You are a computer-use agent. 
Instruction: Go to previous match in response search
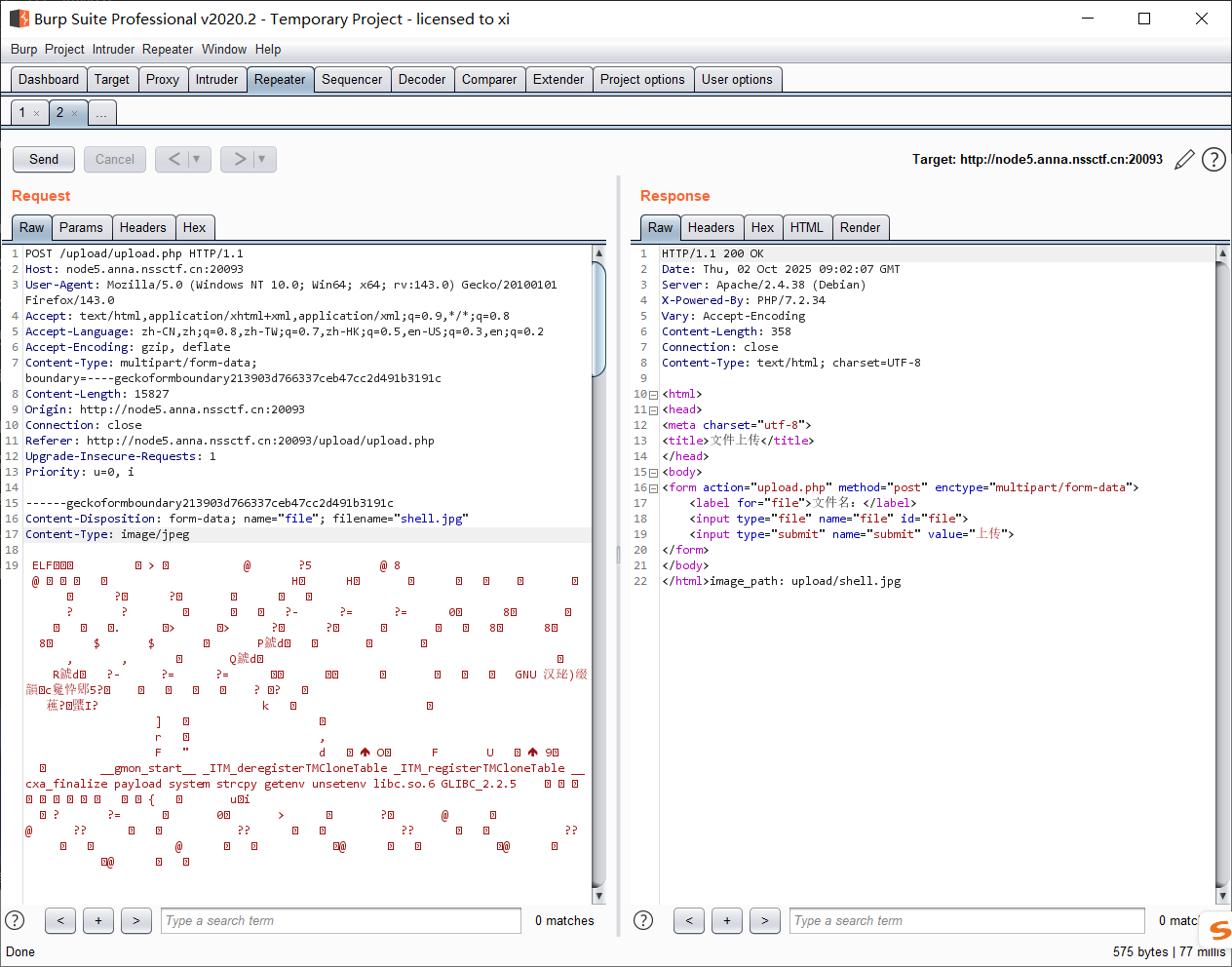click(x=689, y=920)
